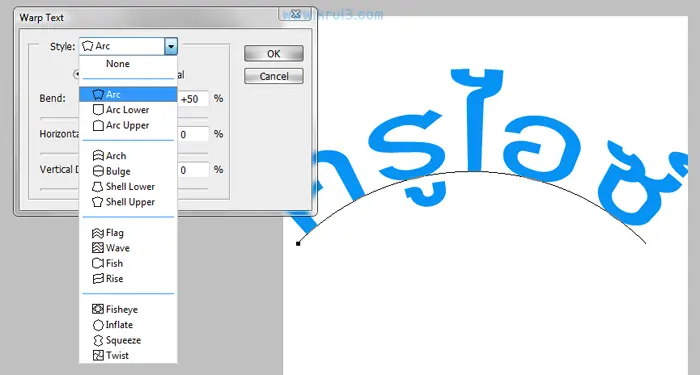Image resolution: width=700 pixels, height=375 pixels.
Task: Choose the Wave warp icon
Action: point(98,248)
